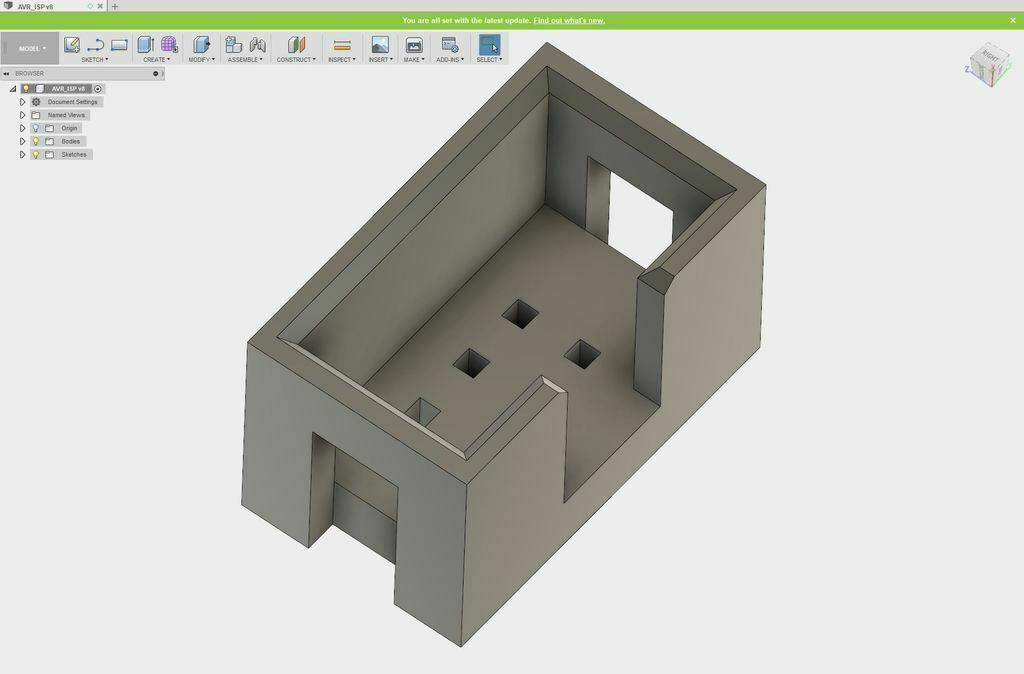Open the SELECT dropdown menu
The height and width of the screenshot is (674, 1024).
[x=489, y=59]
